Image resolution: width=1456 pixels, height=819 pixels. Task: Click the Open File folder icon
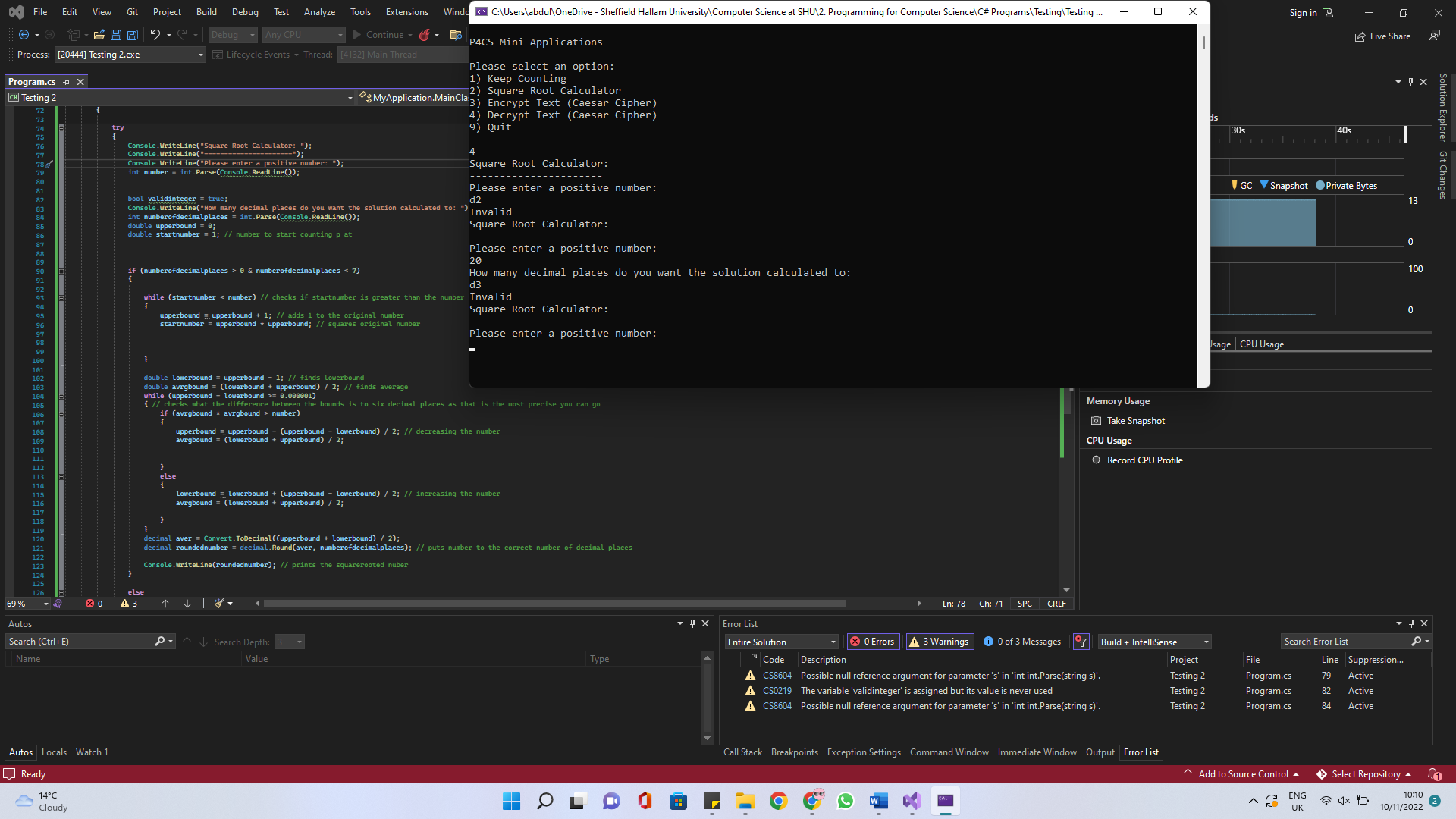tap(99, 35)
